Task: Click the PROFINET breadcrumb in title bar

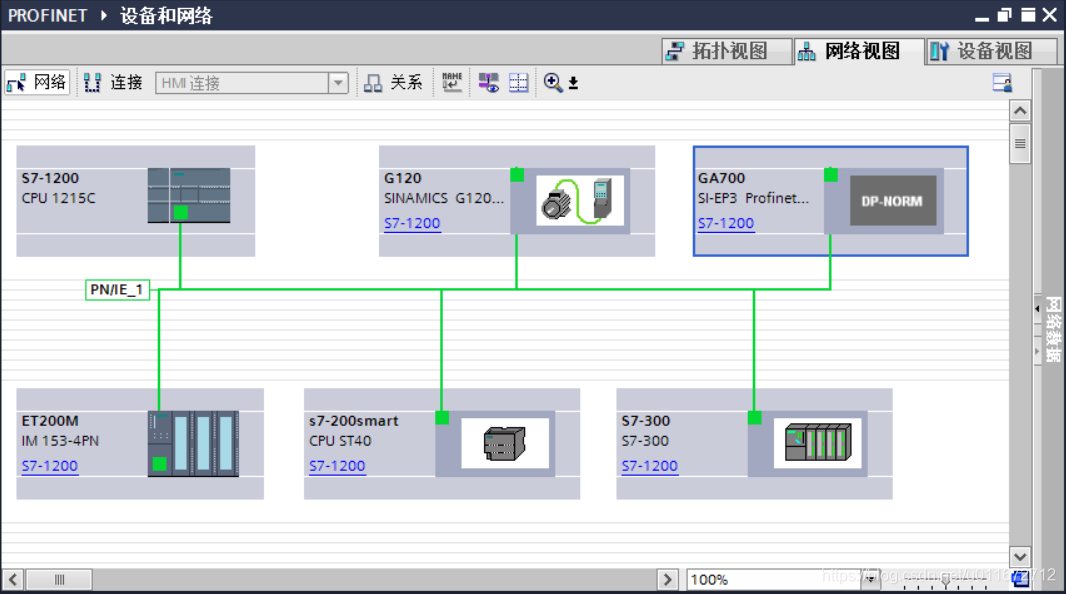Action: (x=48, y=15)
